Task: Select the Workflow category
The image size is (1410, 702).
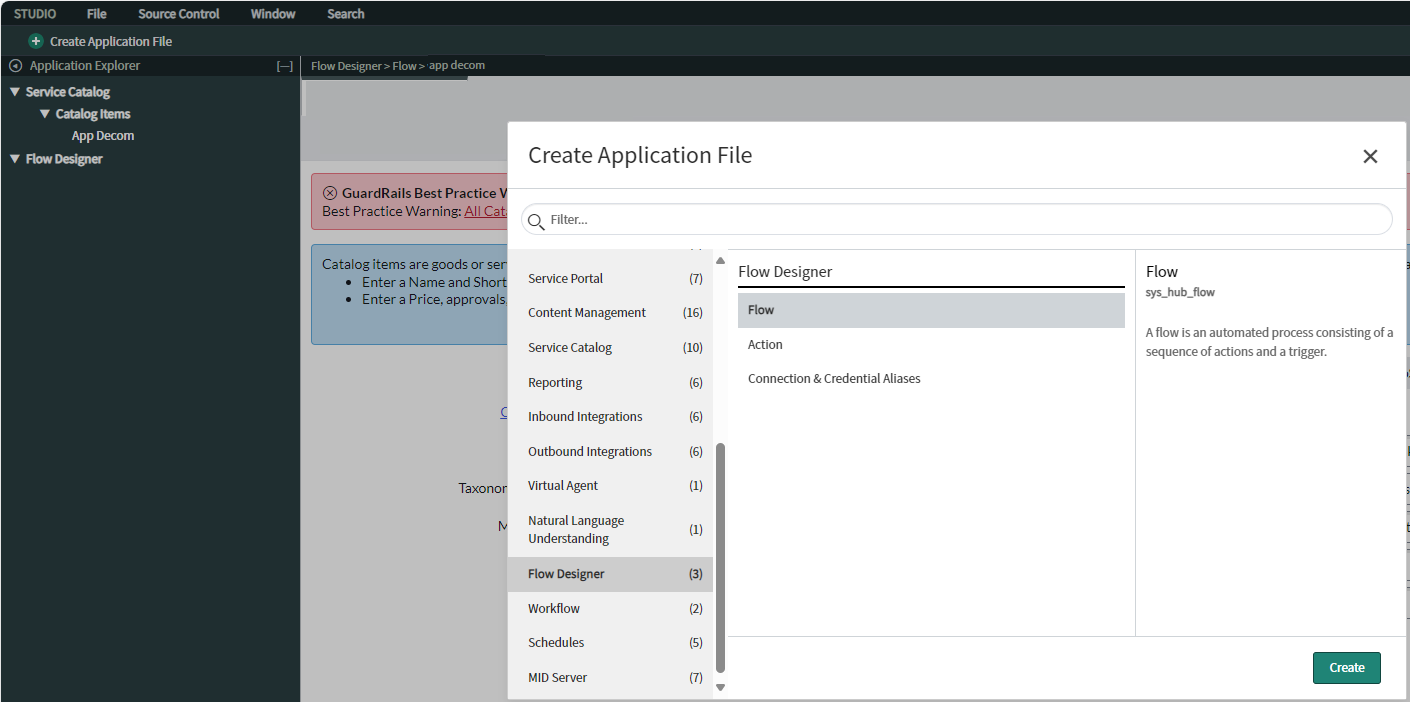Action: tap(610, 609)
